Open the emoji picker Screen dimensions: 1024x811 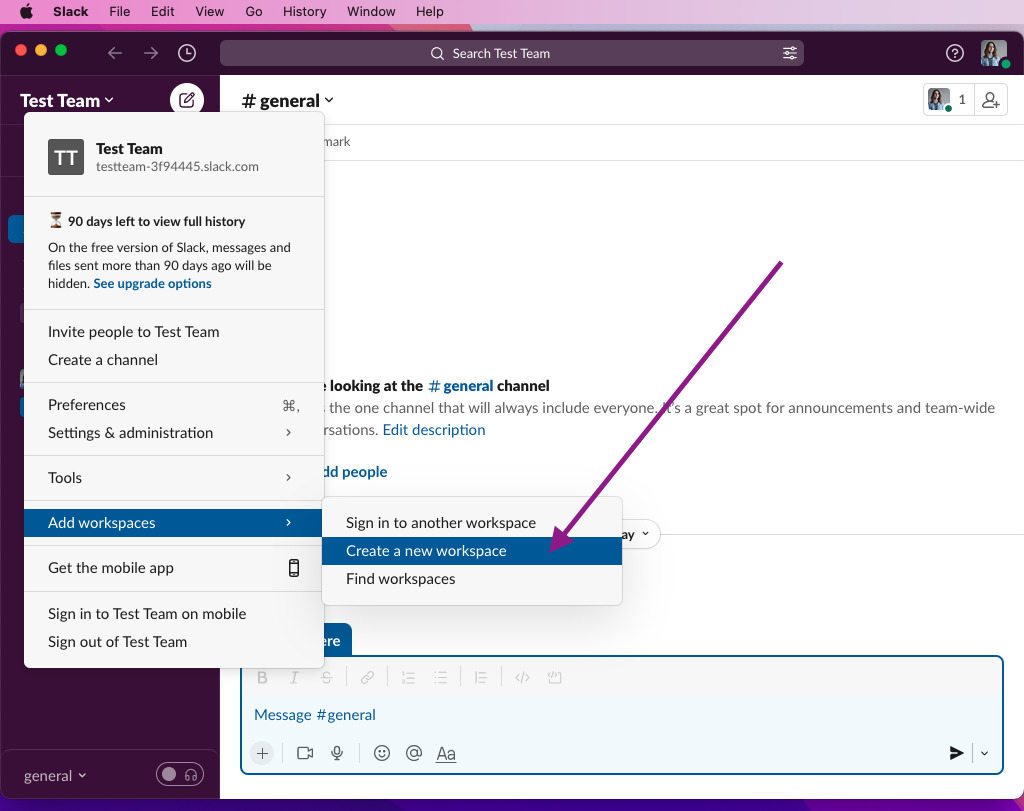coord(381,753)
